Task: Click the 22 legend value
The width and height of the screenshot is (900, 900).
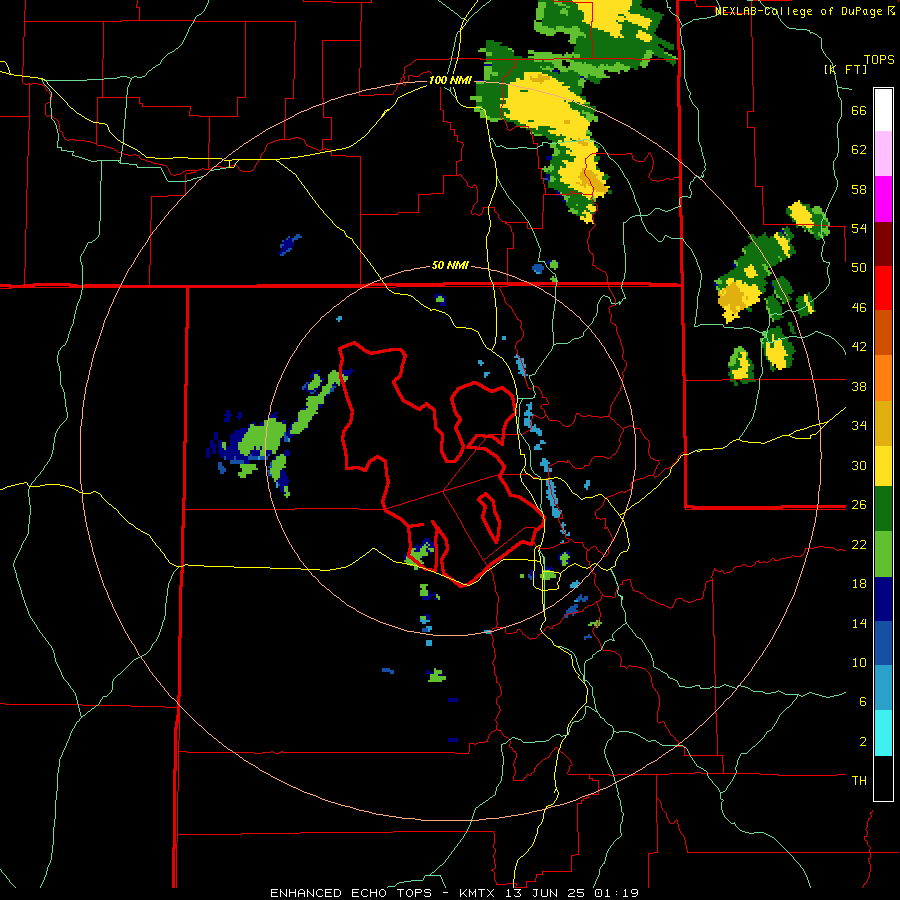Action: 859,544
